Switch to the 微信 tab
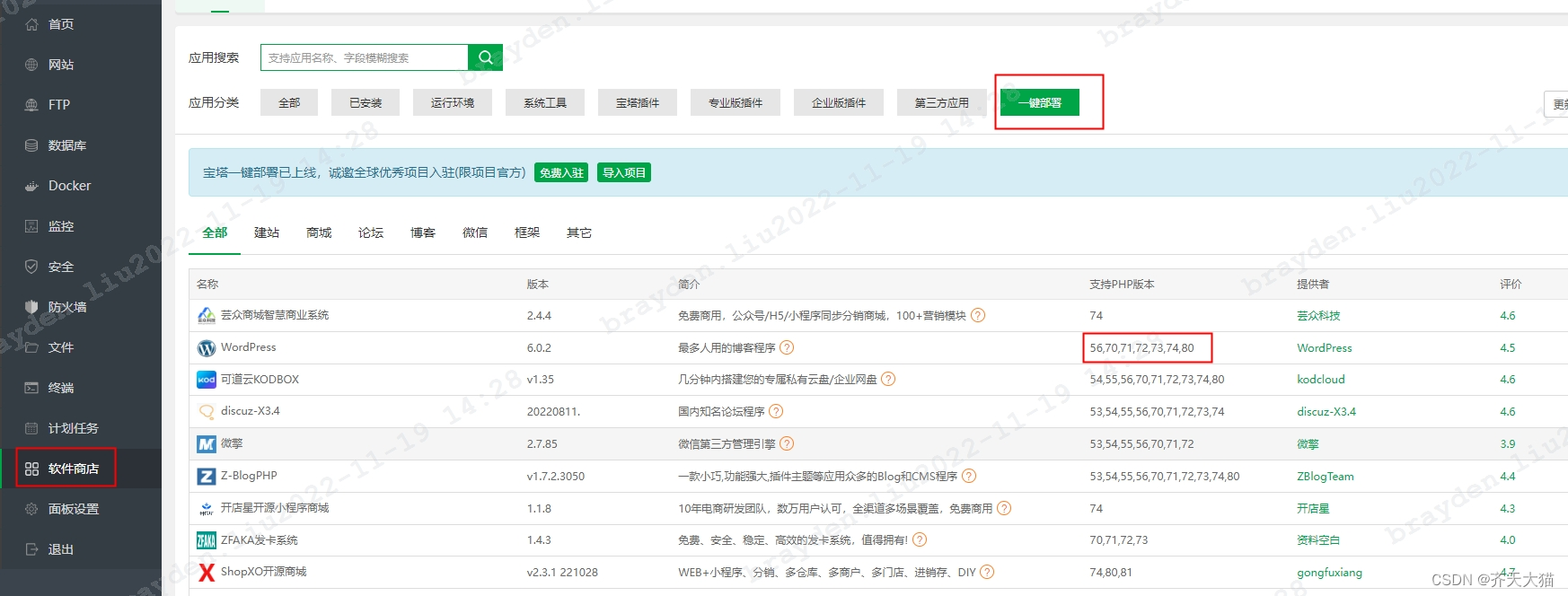This screenshot has width=1568, height=596. point(475,232)
